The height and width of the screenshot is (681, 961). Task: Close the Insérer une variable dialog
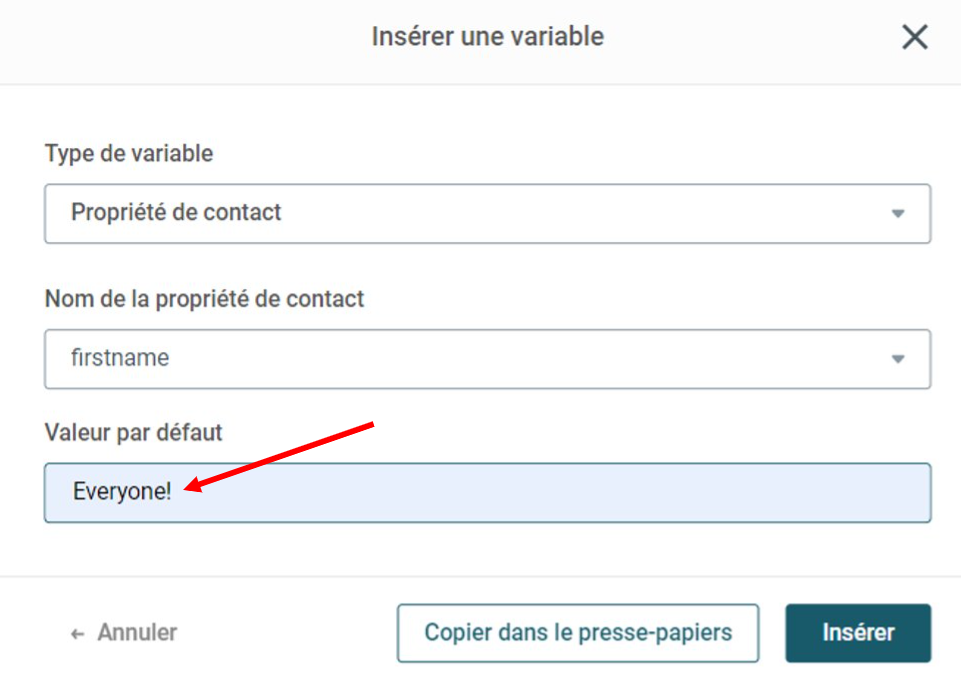[x=914, y=37]
